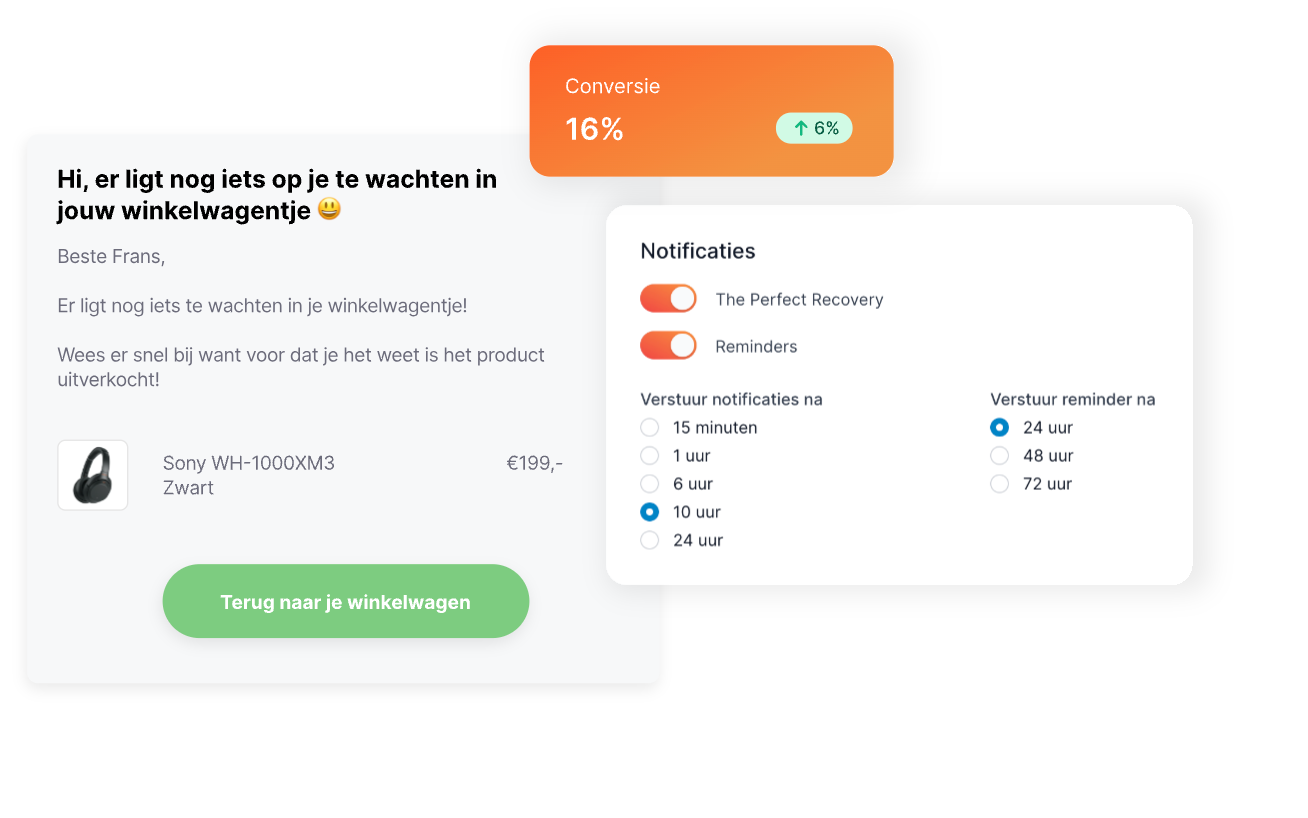Turn off the Reminders toggle
1308x818 pixels.
[668, 346]
